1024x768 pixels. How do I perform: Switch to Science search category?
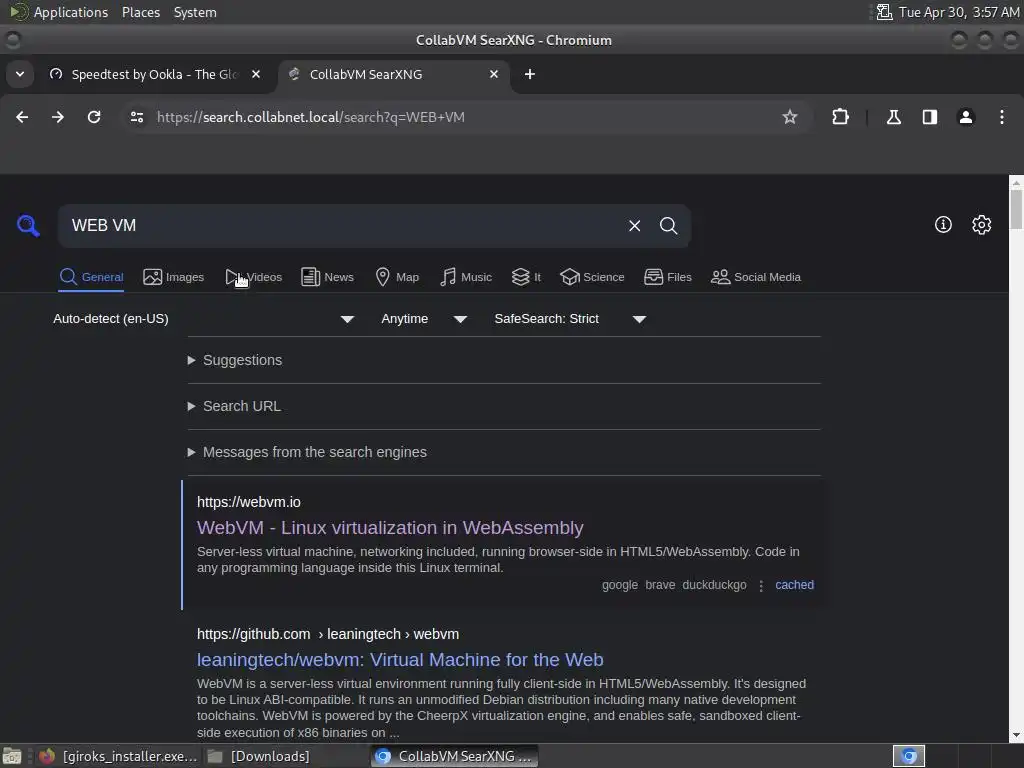[x=592, y=277]
